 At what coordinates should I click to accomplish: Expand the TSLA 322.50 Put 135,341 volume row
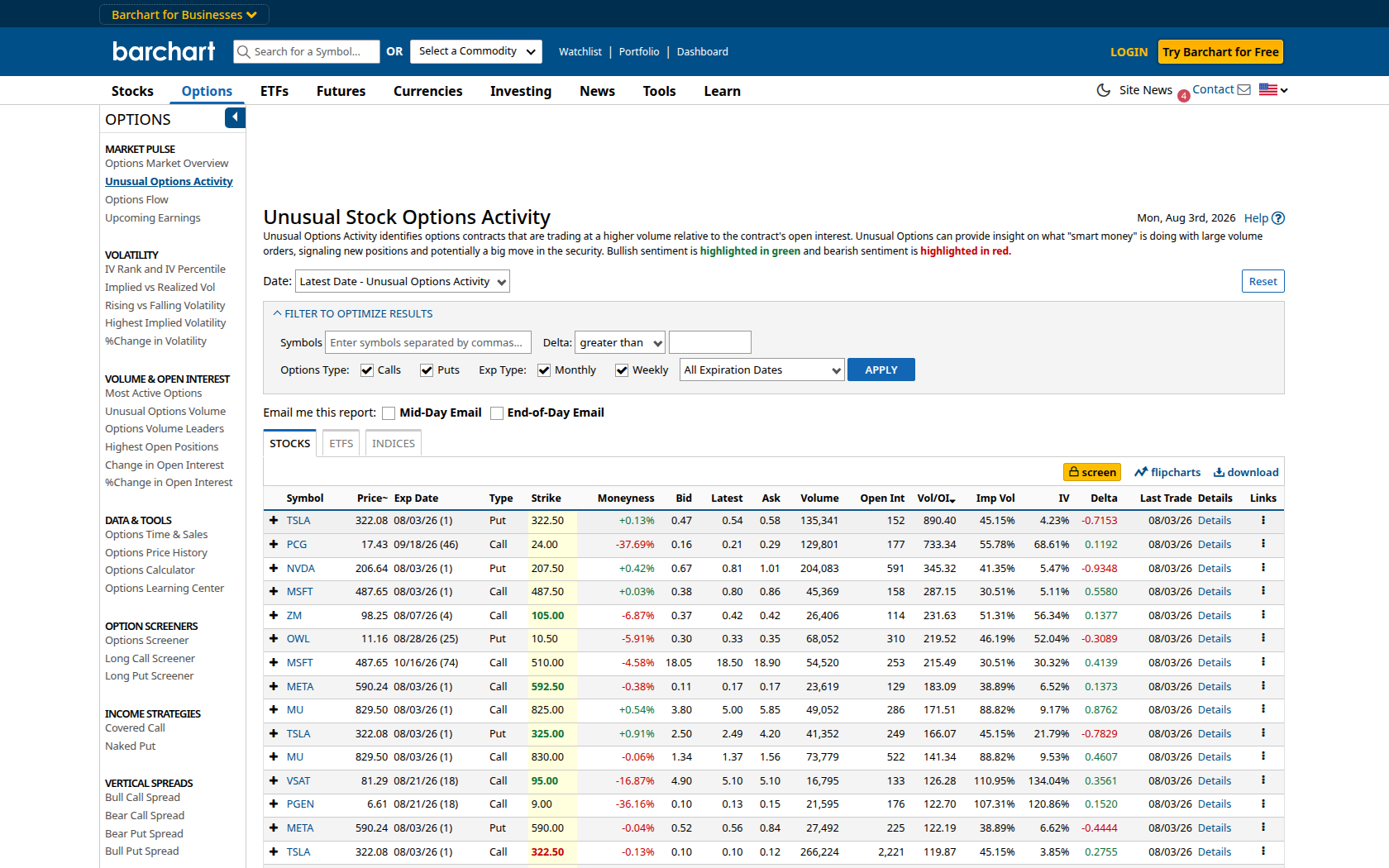coord(274,521)
